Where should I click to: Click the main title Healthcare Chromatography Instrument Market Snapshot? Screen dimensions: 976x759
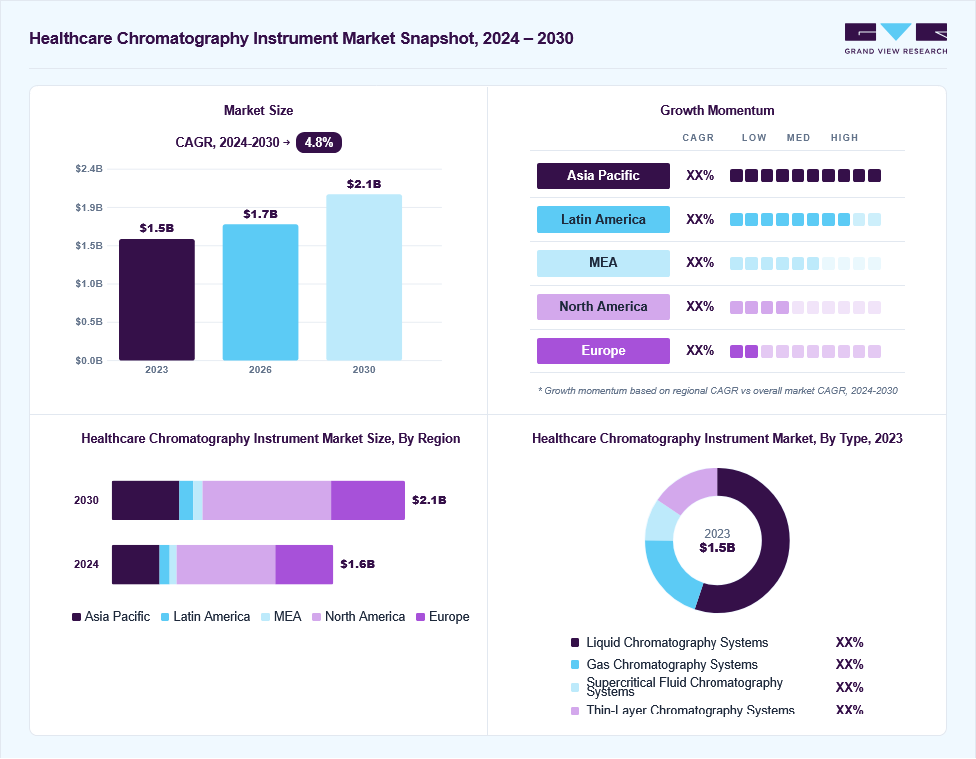tap(301, 39)
